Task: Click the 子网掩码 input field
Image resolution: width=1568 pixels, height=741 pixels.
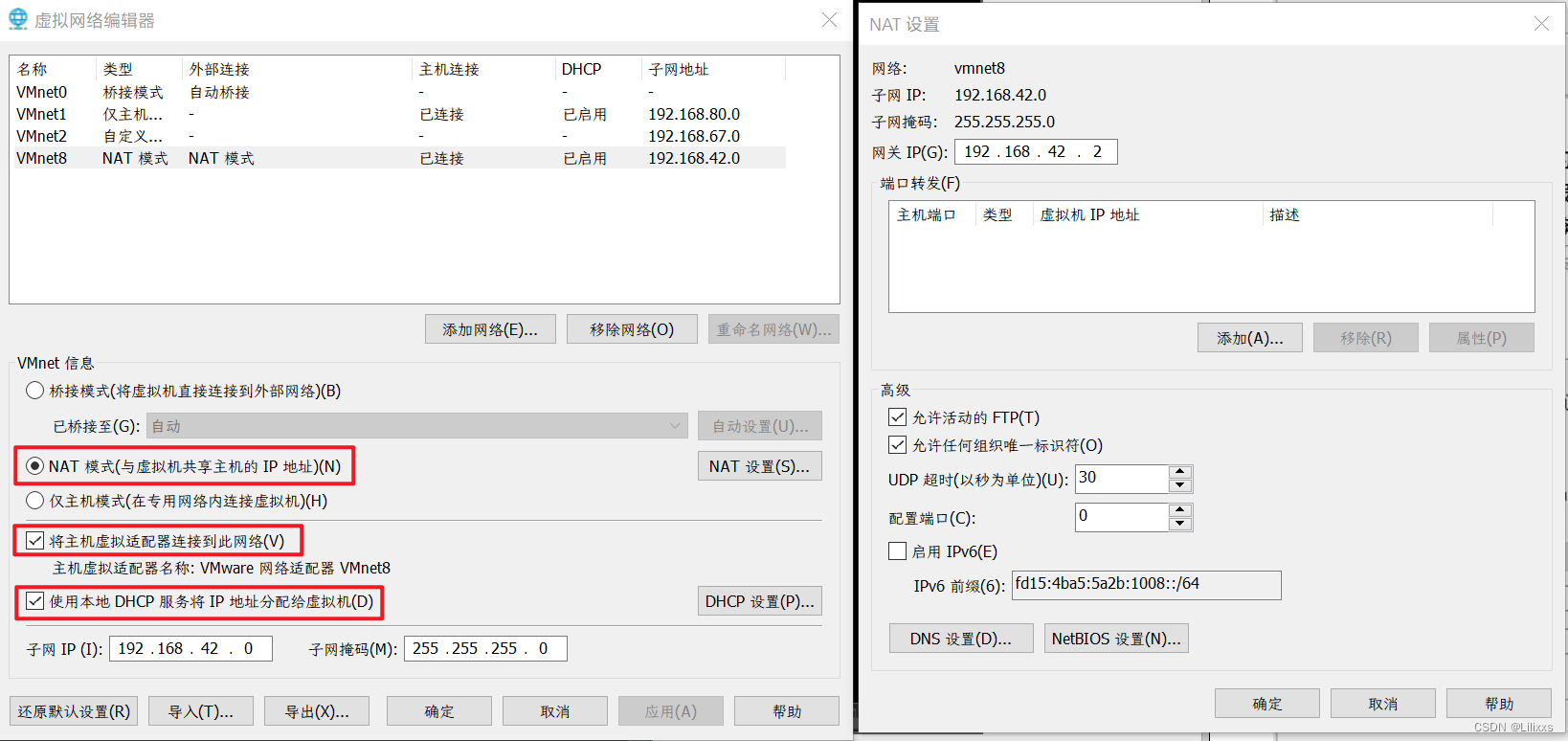Action: (485, 648)
